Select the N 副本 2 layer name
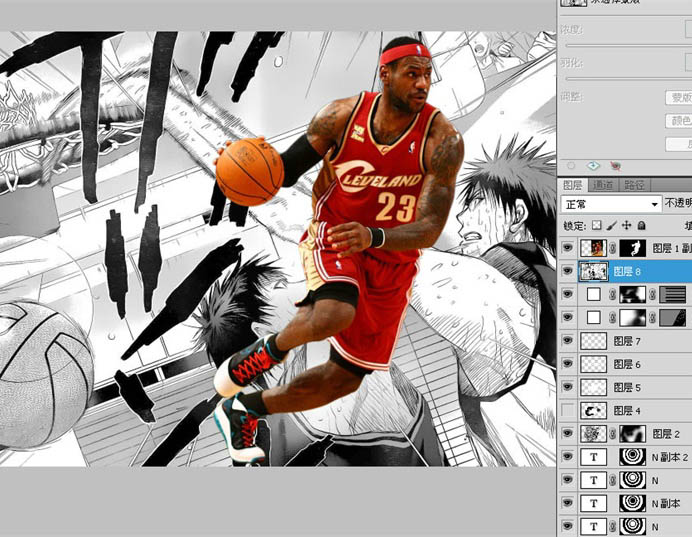This screenshot has width=692, height=537. coord(669,458)
